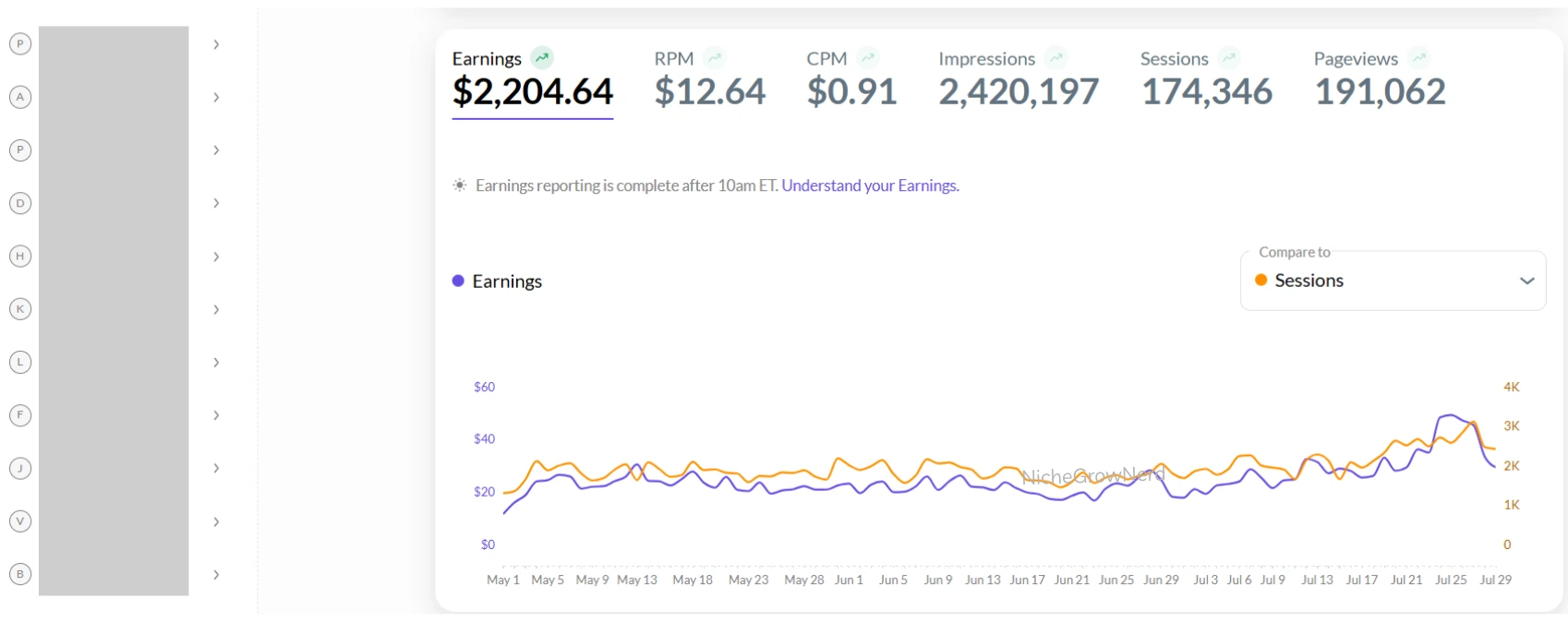Viewport: 1568px width, 622px height.
Task: Click the sun icon before earnings reporting note
Action: (x=460, y=185)
